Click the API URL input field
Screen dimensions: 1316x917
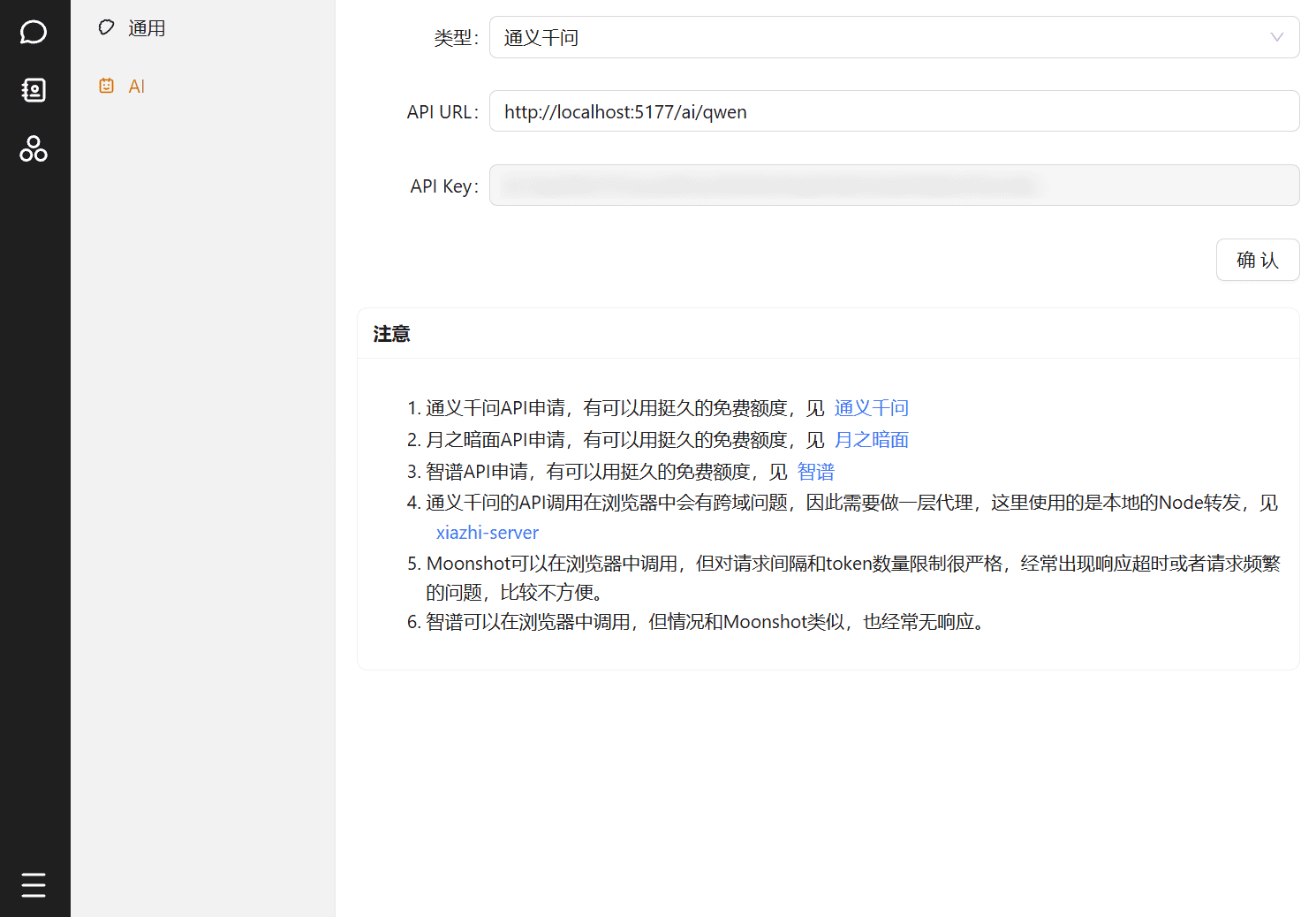pos(894,111)
